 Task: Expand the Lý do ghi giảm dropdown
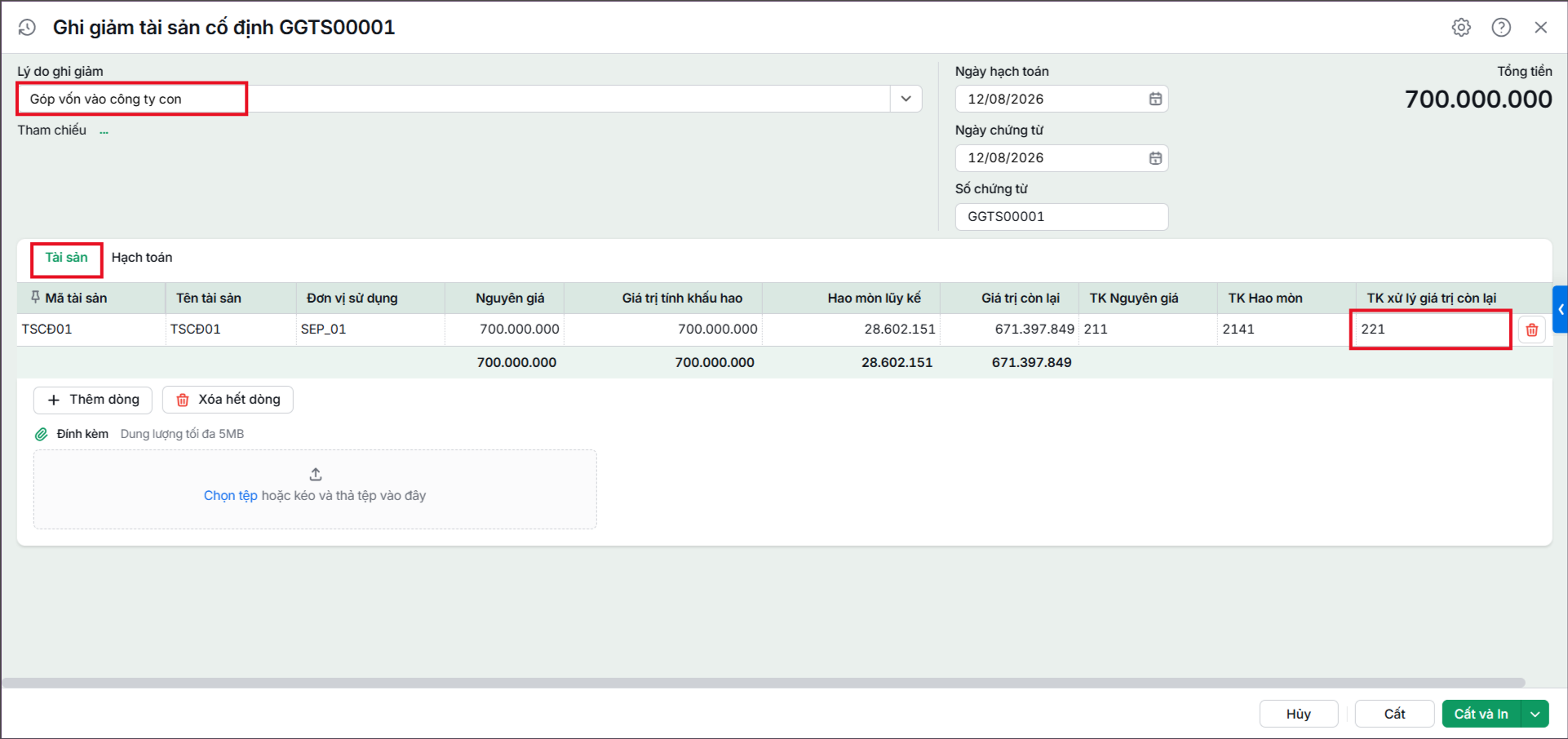click(x=906, y=99)
